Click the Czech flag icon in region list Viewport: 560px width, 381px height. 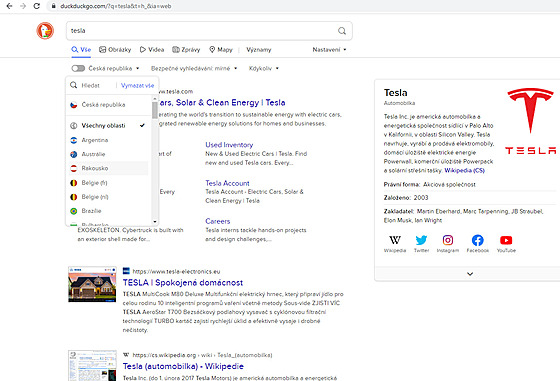click(74, 105)
